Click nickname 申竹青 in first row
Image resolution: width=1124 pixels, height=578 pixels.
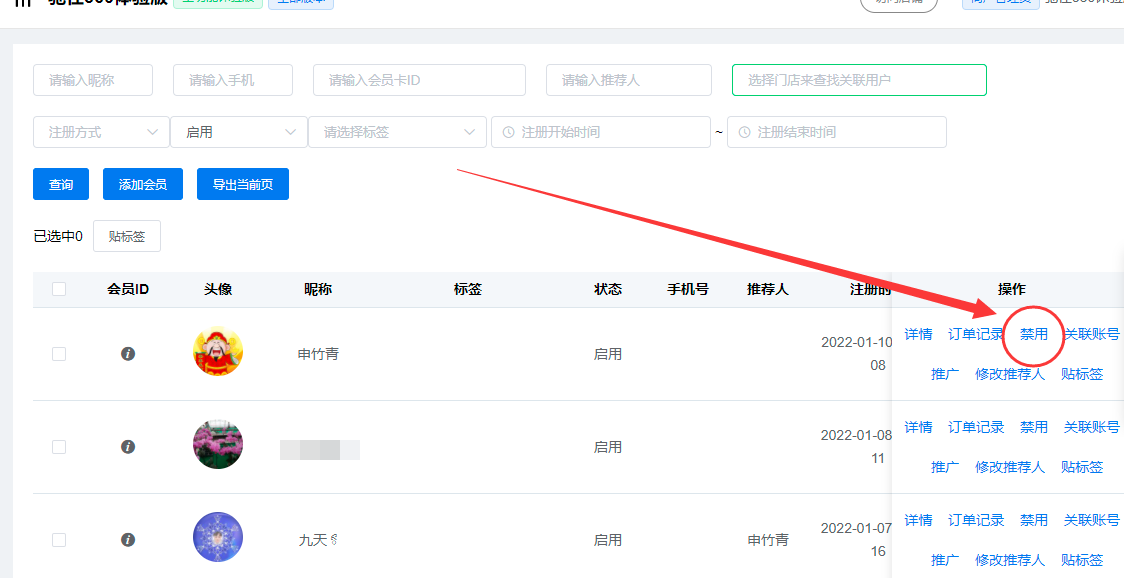point(318,354)
